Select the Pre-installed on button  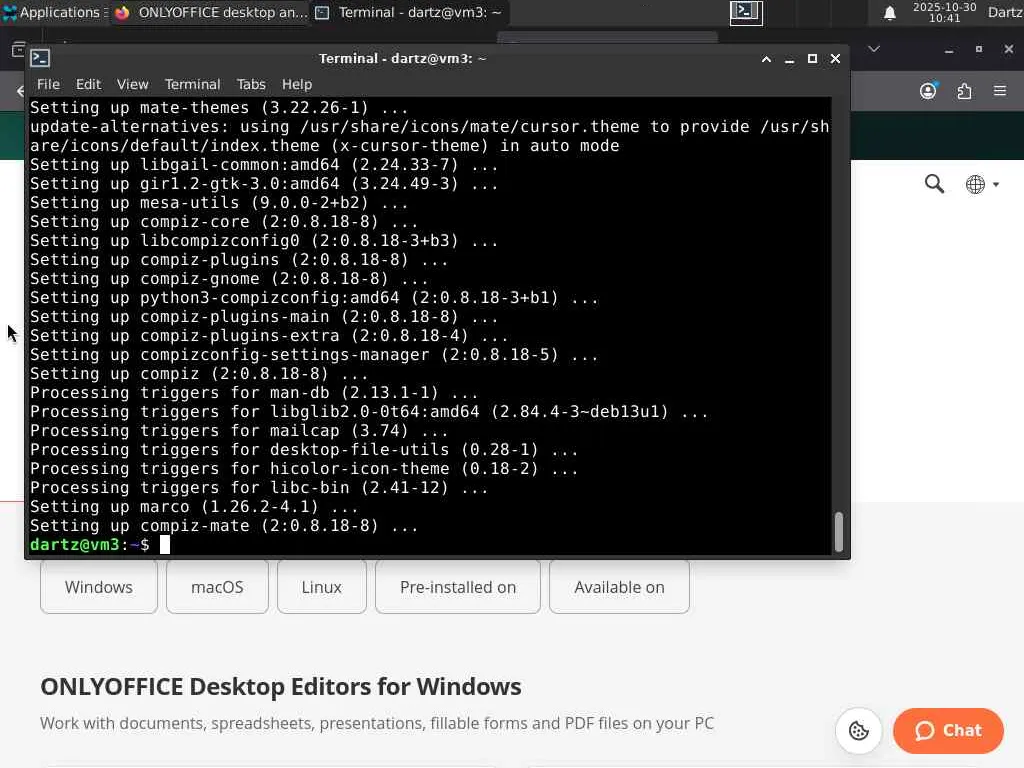click(x=458, y=586)
